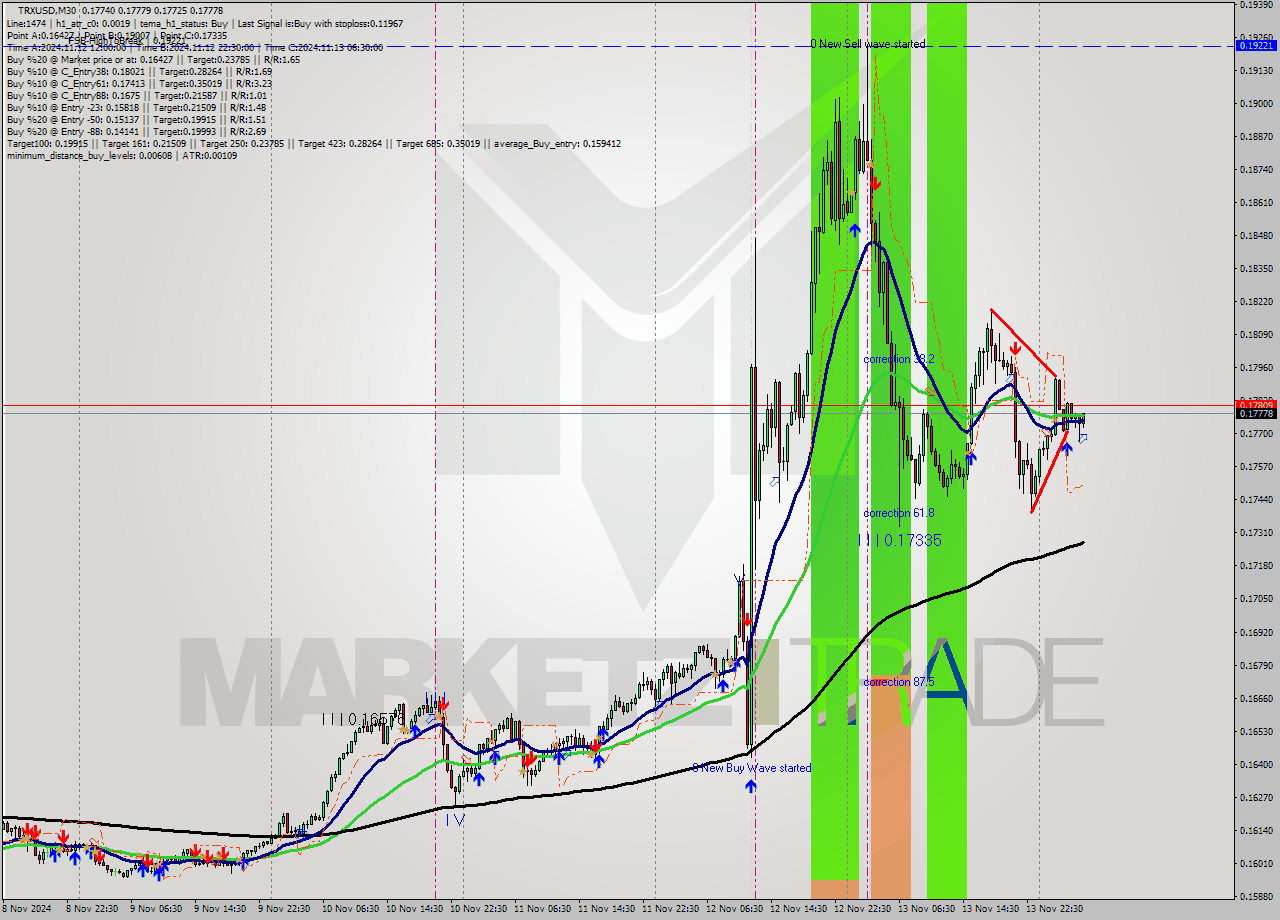
Task: Select the red down arrow beside the descending red trendline
Action: [x=1015, y=348]
